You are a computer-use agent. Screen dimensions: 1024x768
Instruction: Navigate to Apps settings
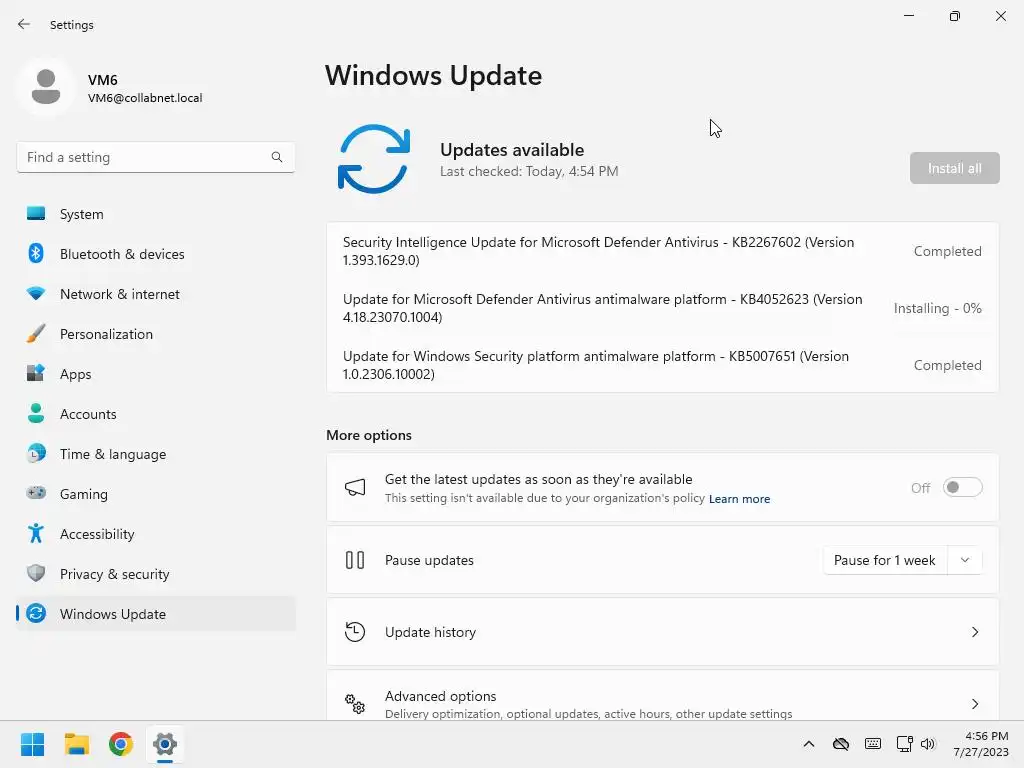click(155, 374)
